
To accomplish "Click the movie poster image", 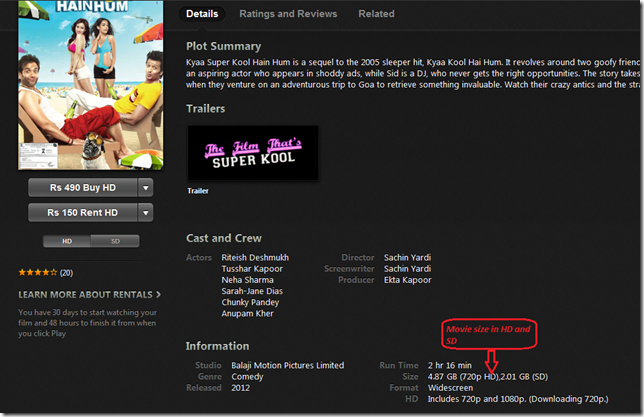I will pos(90,85).
